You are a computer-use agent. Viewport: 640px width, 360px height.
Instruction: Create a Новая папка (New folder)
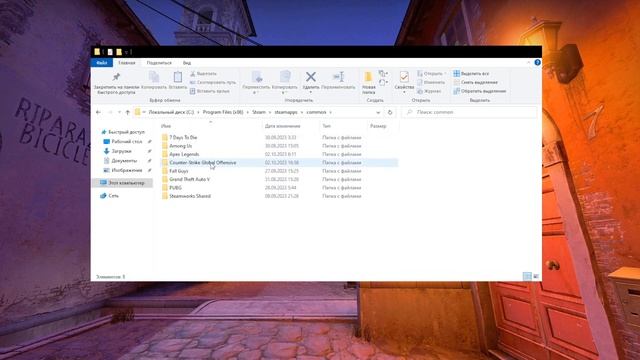(369, 82)
